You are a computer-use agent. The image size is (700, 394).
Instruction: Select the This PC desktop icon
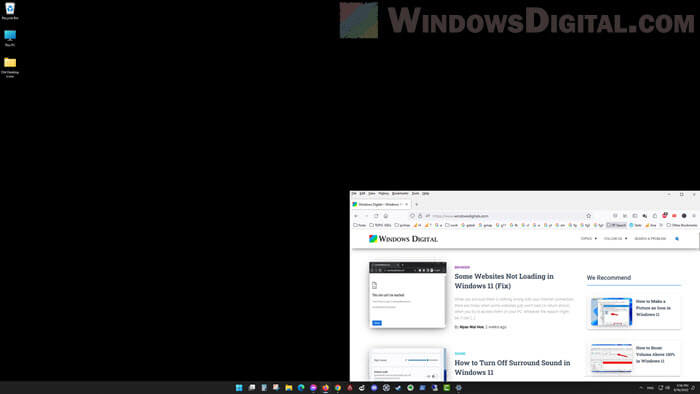[x=10, y=38]
